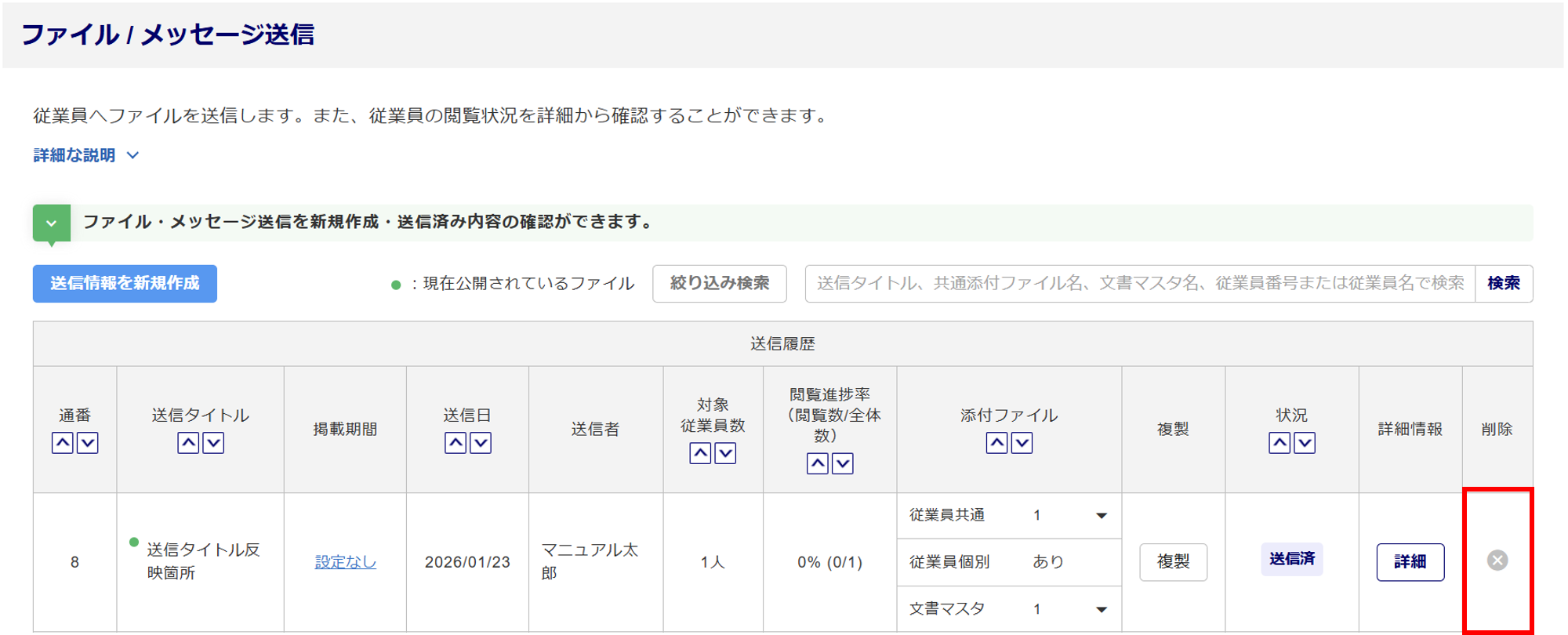The image size is (1568, 635).
Task: Delete row 8 with the X icon
Action: [1497, 561]
